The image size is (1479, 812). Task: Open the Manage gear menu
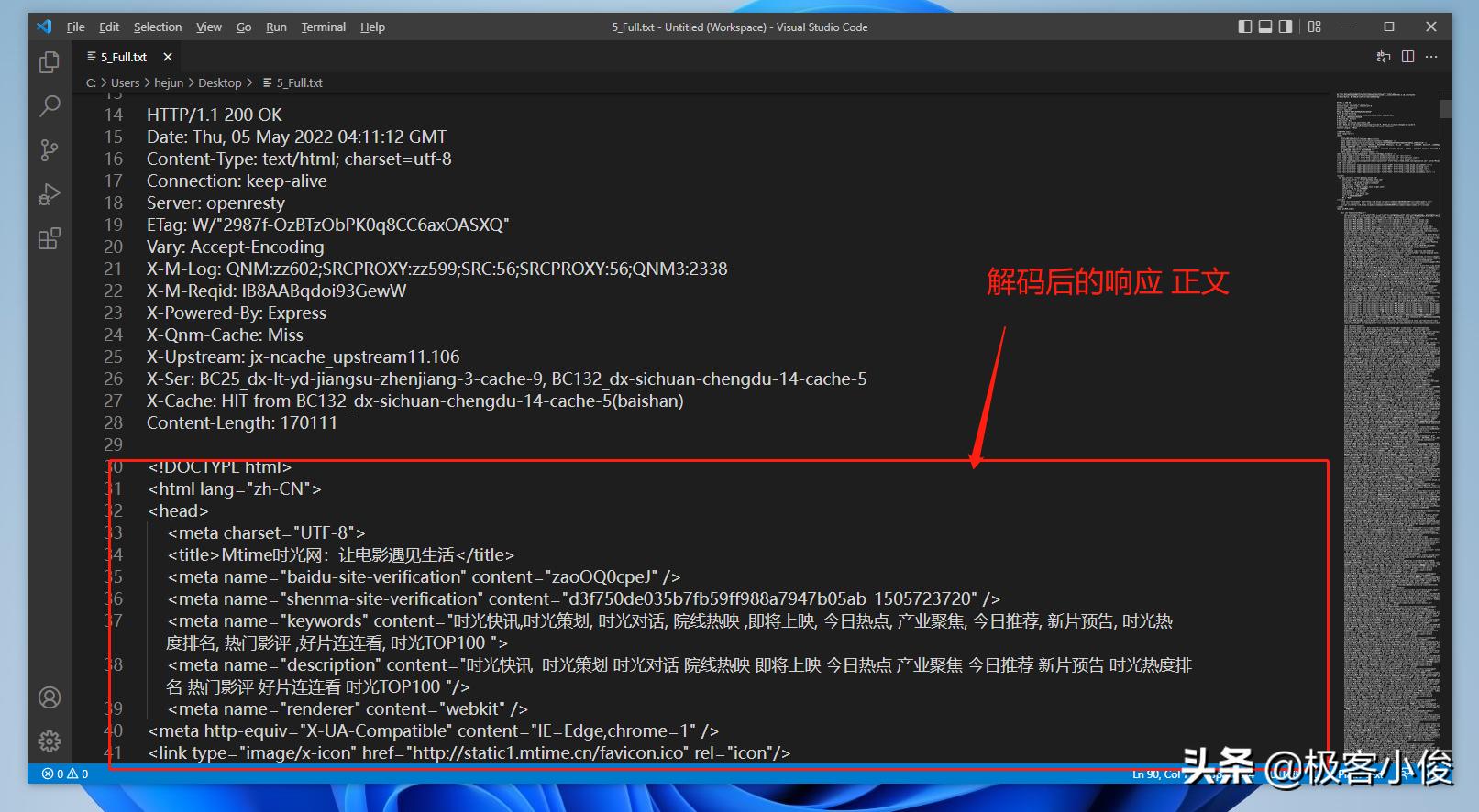50,741
